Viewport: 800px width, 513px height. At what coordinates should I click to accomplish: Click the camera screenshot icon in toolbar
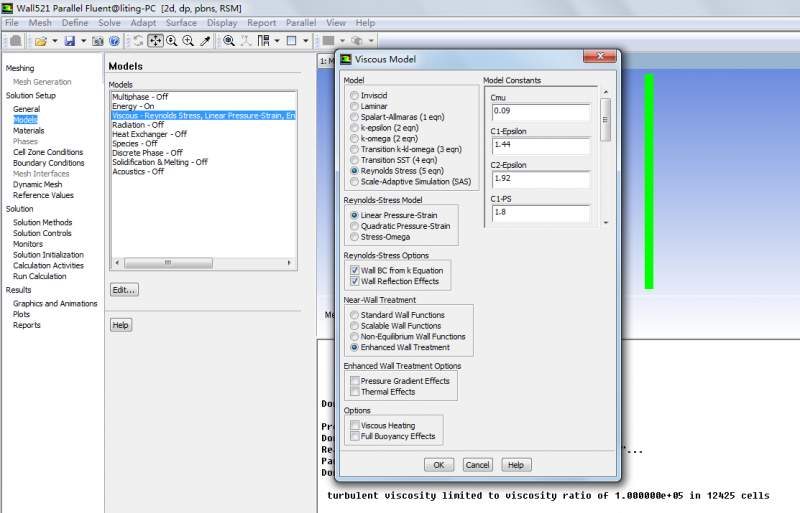pyautogui.click(x=97, y=41)
